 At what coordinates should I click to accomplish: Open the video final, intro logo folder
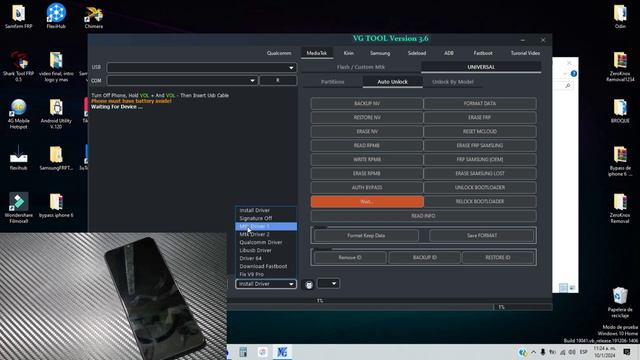56,66
